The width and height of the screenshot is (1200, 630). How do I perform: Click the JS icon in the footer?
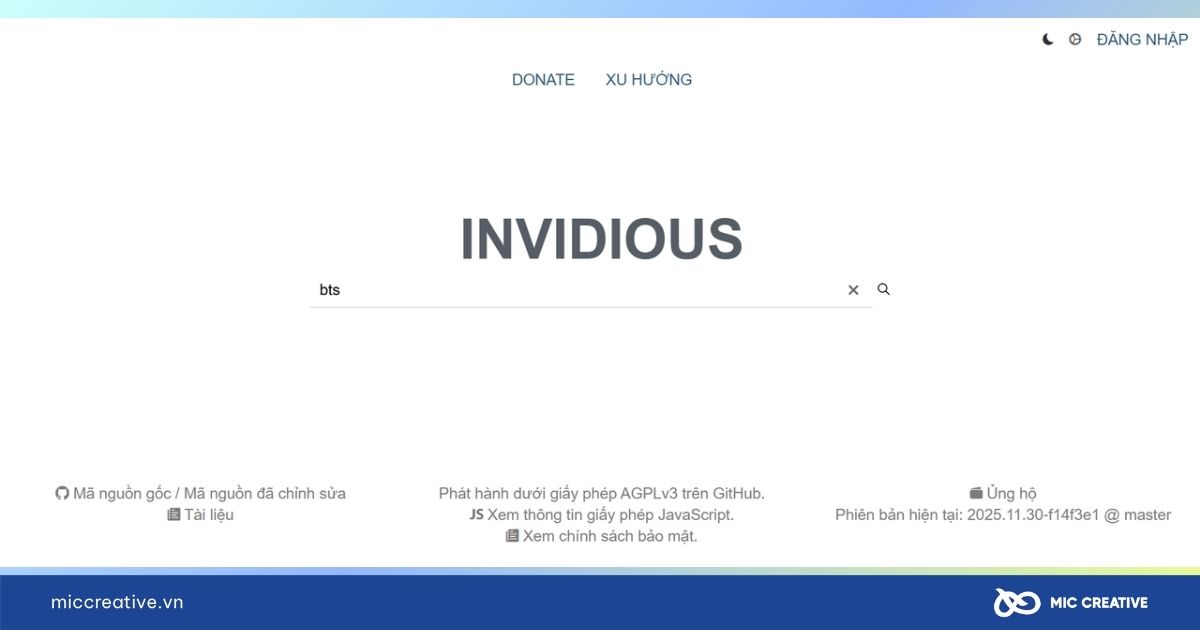pos(476,515)
